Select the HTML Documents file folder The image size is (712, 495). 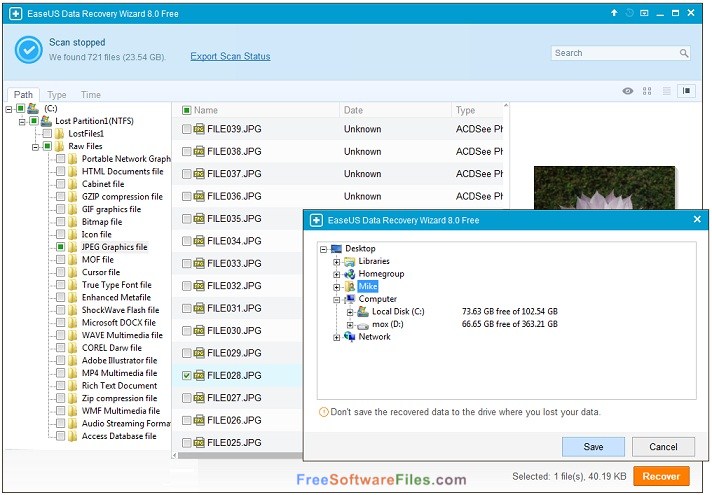(123, 171)
